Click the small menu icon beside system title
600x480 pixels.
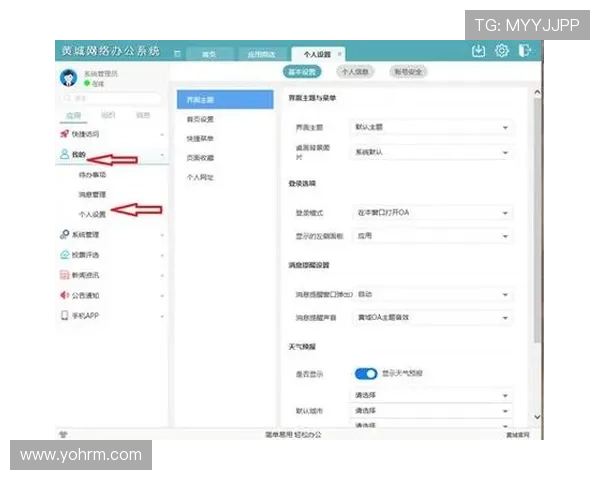[x=177, y=54]
